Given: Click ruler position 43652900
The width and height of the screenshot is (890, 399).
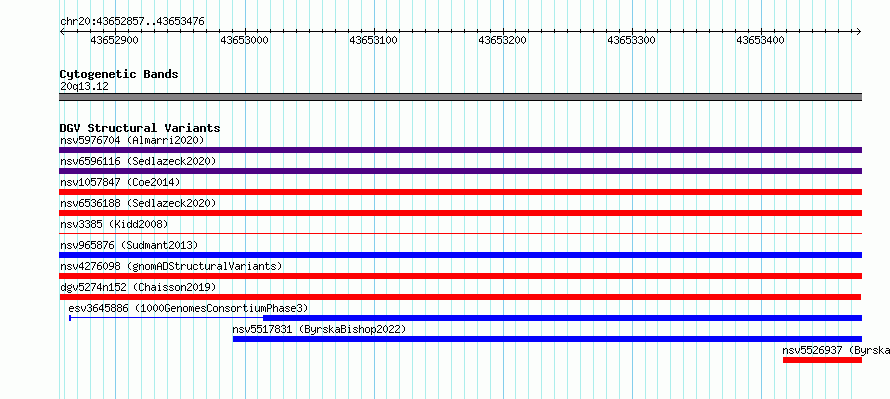Looking at the screenshot, I should 115,40.
